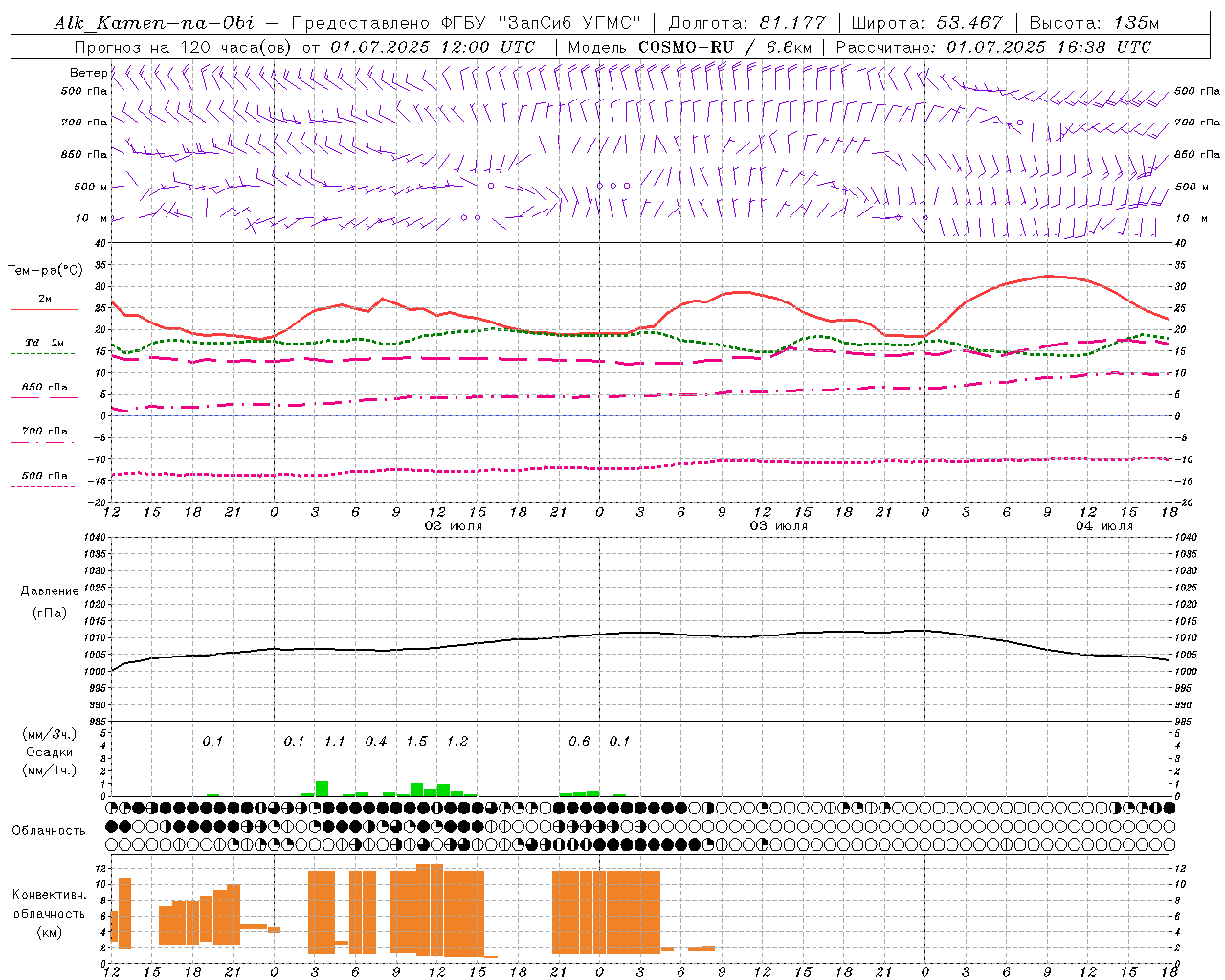Viewport: 1225px width, 980px height.
Task: Click the 02 июля date label
Action: click(454, 526)
